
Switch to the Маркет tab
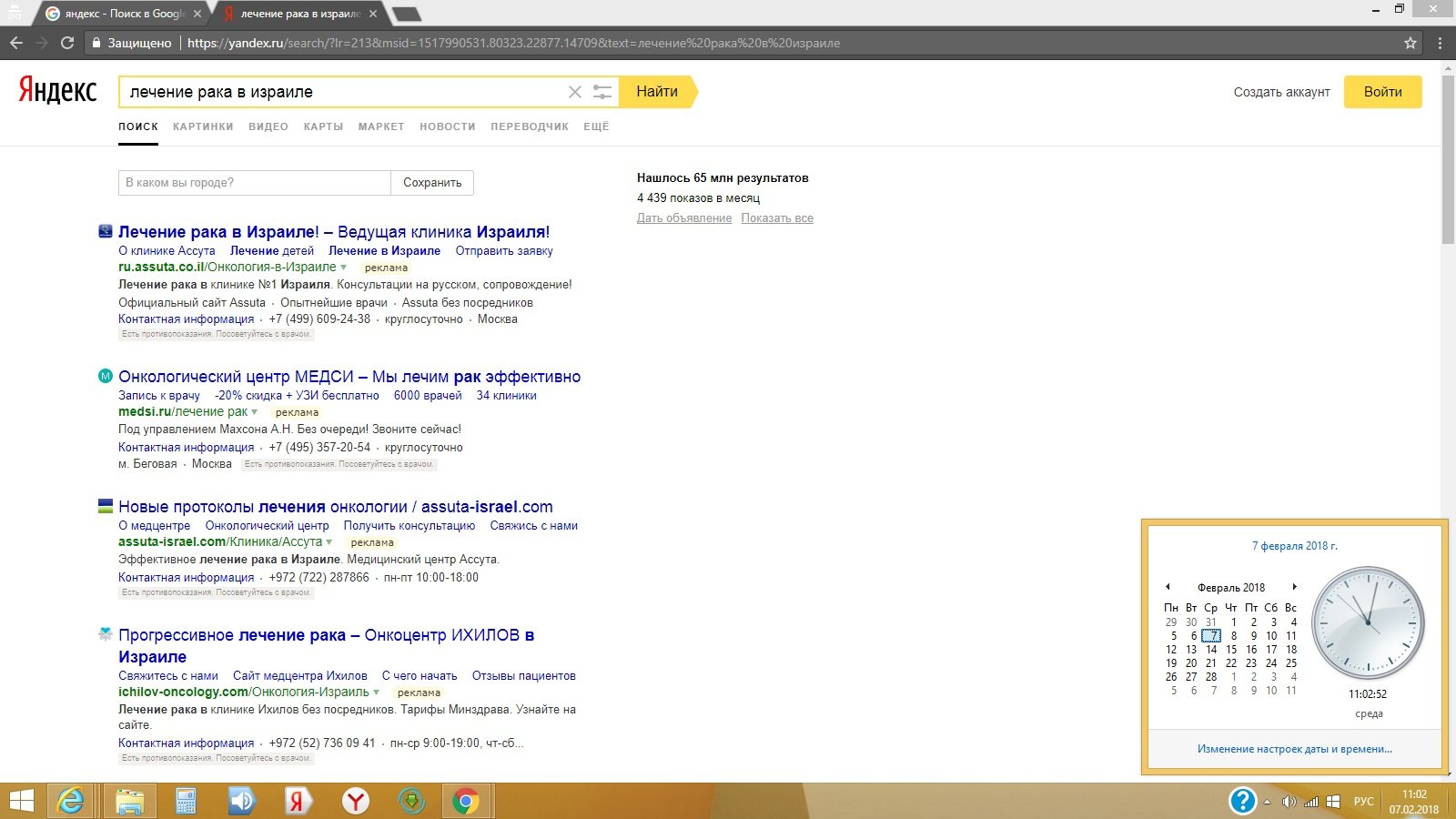tap(381, 126)
